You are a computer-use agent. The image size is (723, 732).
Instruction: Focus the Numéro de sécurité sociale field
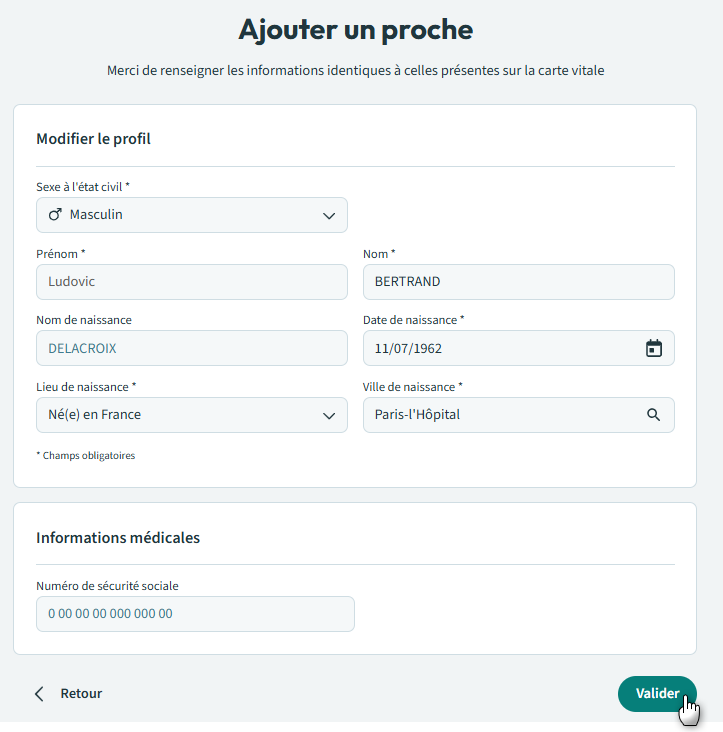tap(195, 614)
